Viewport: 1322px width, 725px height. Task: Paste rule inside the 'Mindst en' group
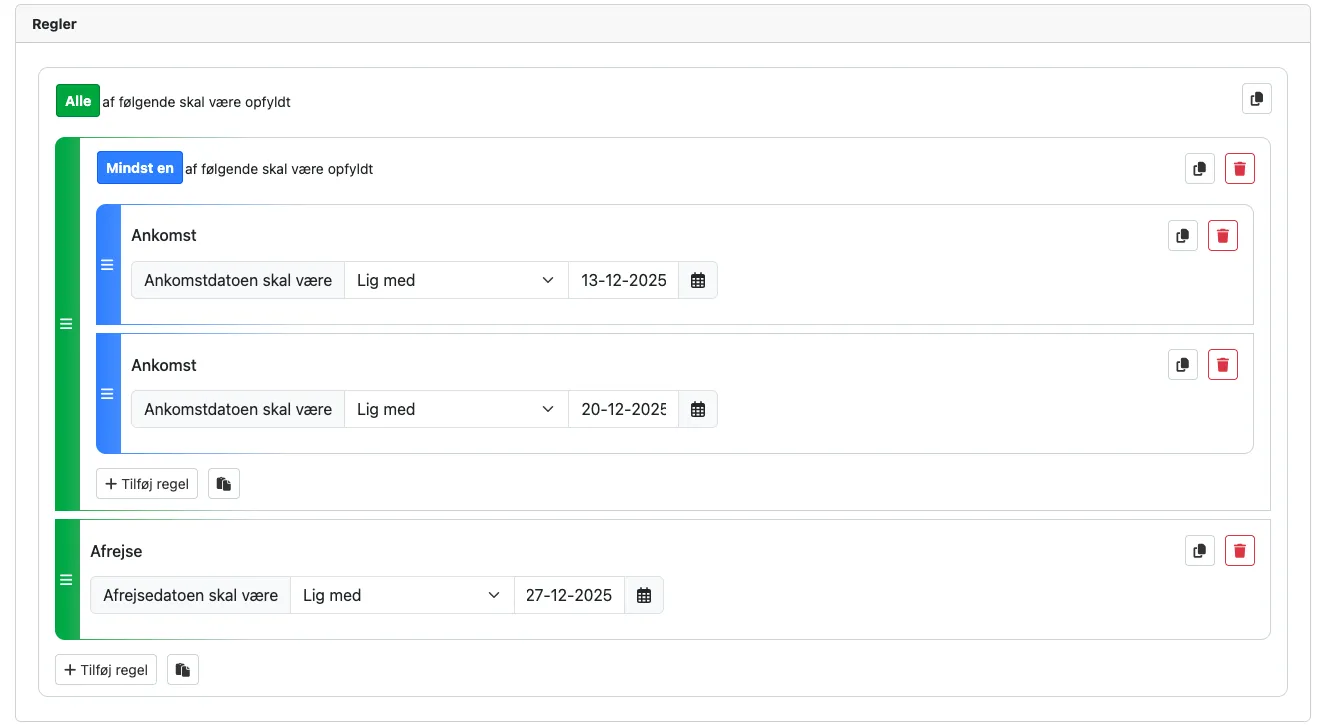pos(224,484)
